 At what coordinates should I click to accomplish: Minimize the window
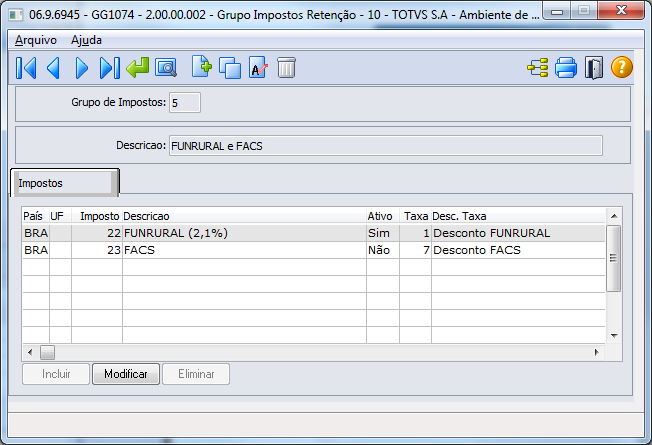557,11
